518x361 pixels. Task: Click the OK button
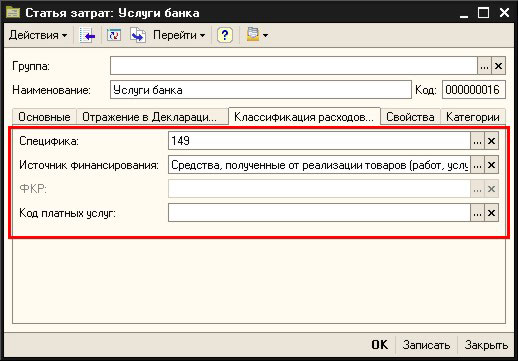(380, 345)
